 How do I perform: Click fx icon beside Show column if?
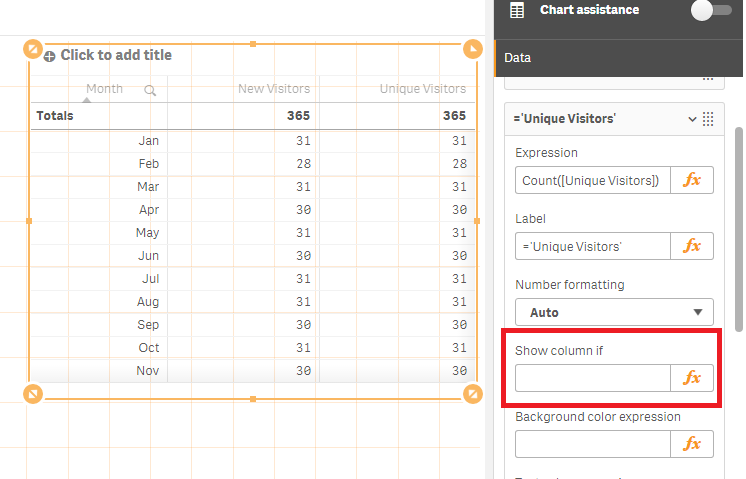(x=692, y=378)
